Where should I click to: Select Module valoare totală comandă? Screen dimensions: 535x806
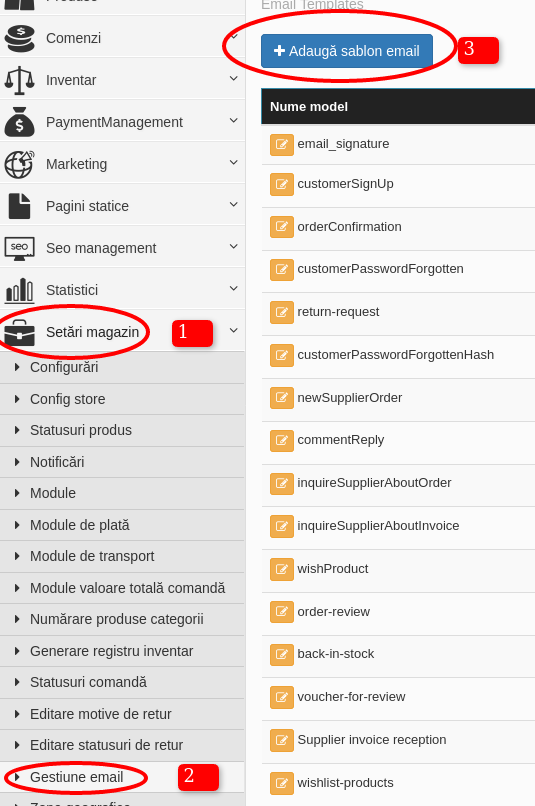122,588
